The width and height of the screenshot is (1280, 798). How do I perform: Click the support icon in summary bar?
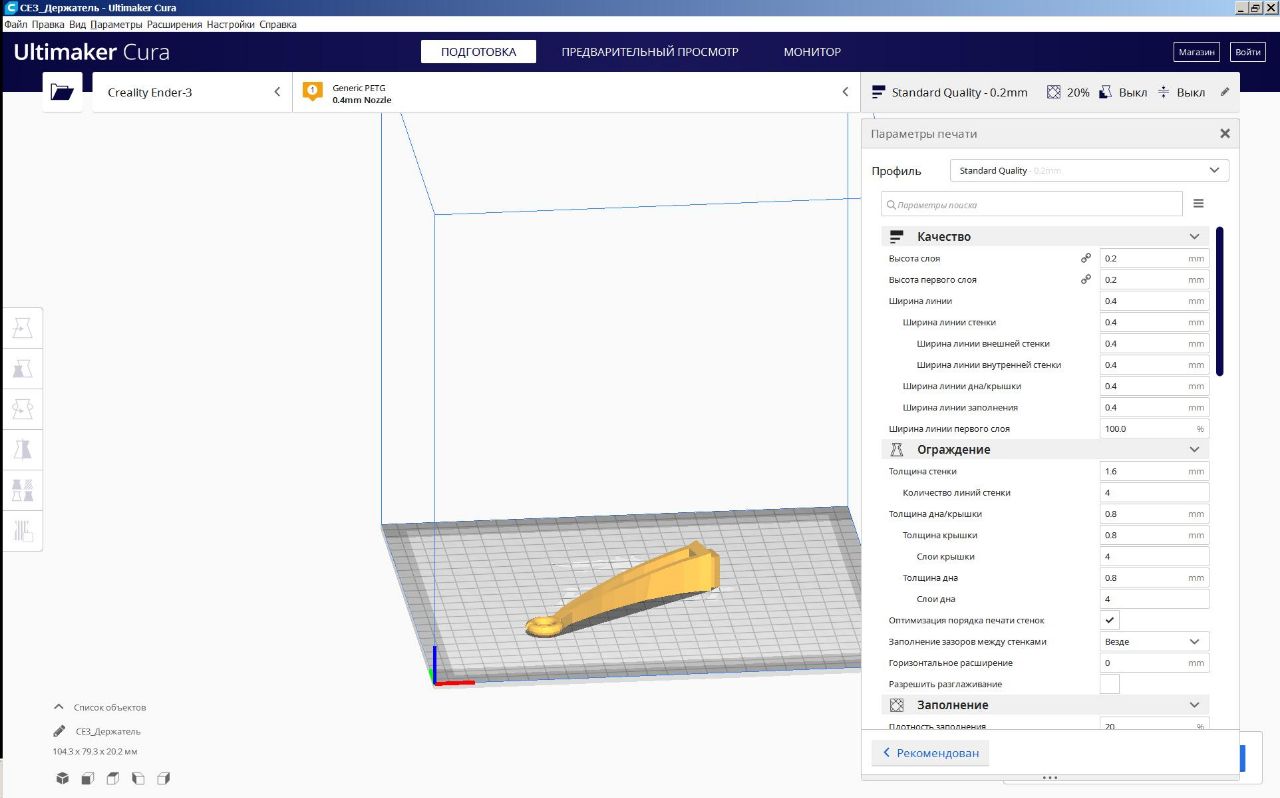(1105, 92)
